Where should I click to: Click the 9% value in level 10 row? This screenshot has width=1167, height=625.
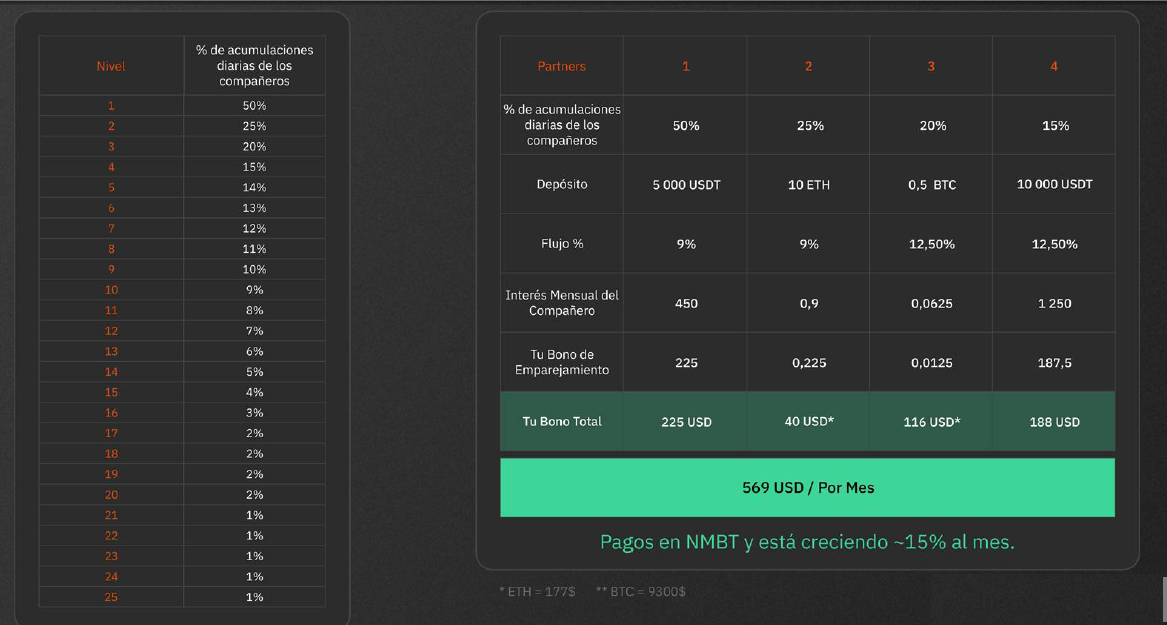click(255, 289)
